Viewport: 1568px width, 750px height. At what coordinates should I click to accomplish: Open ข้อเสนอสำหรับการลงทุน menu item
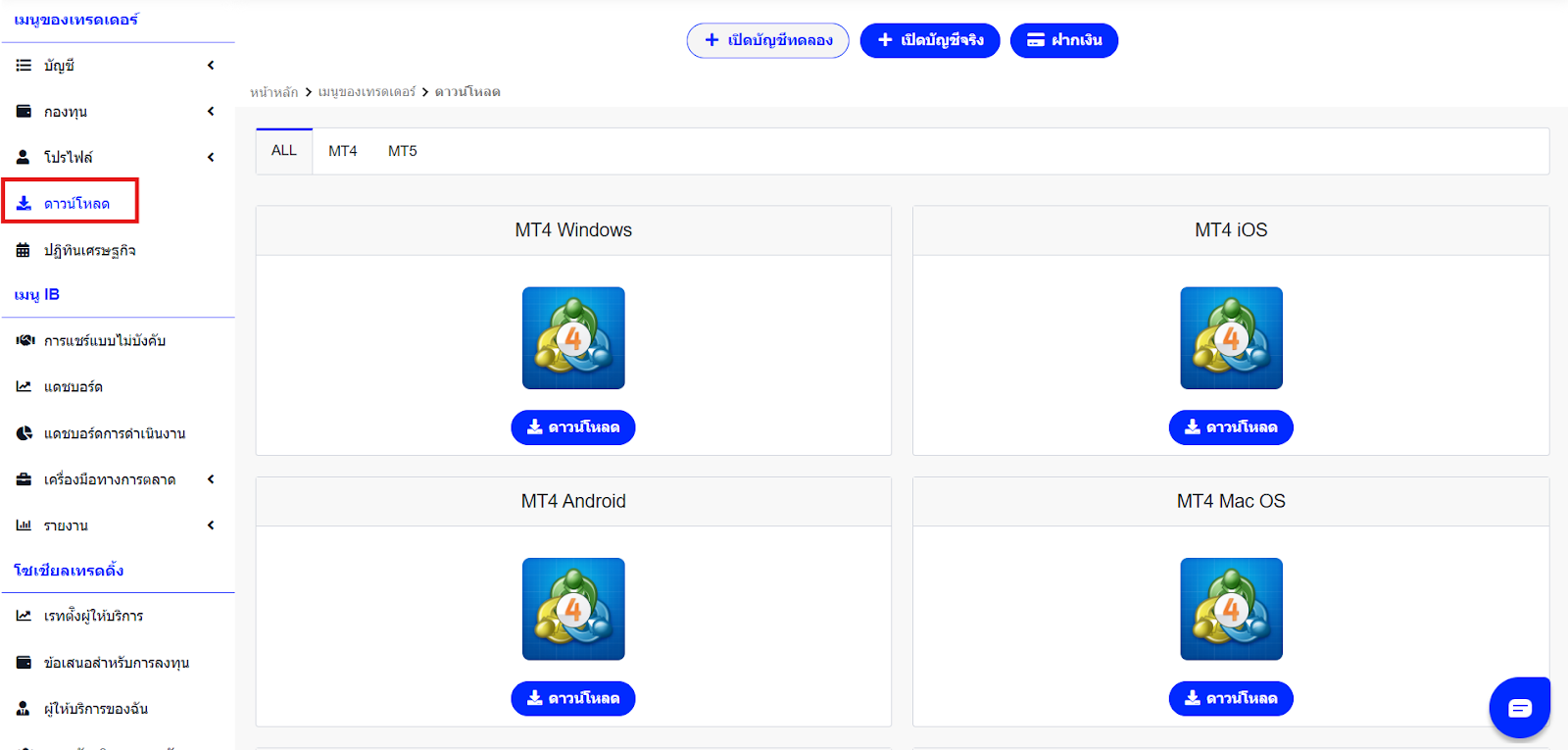pyautogui.click(x=118, y=663)
